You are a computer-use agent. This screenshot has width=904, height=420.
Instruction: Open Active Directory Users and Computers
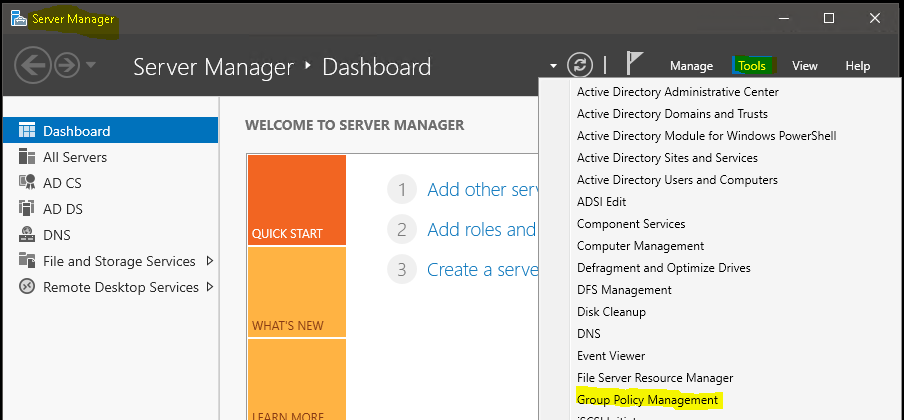677,180
